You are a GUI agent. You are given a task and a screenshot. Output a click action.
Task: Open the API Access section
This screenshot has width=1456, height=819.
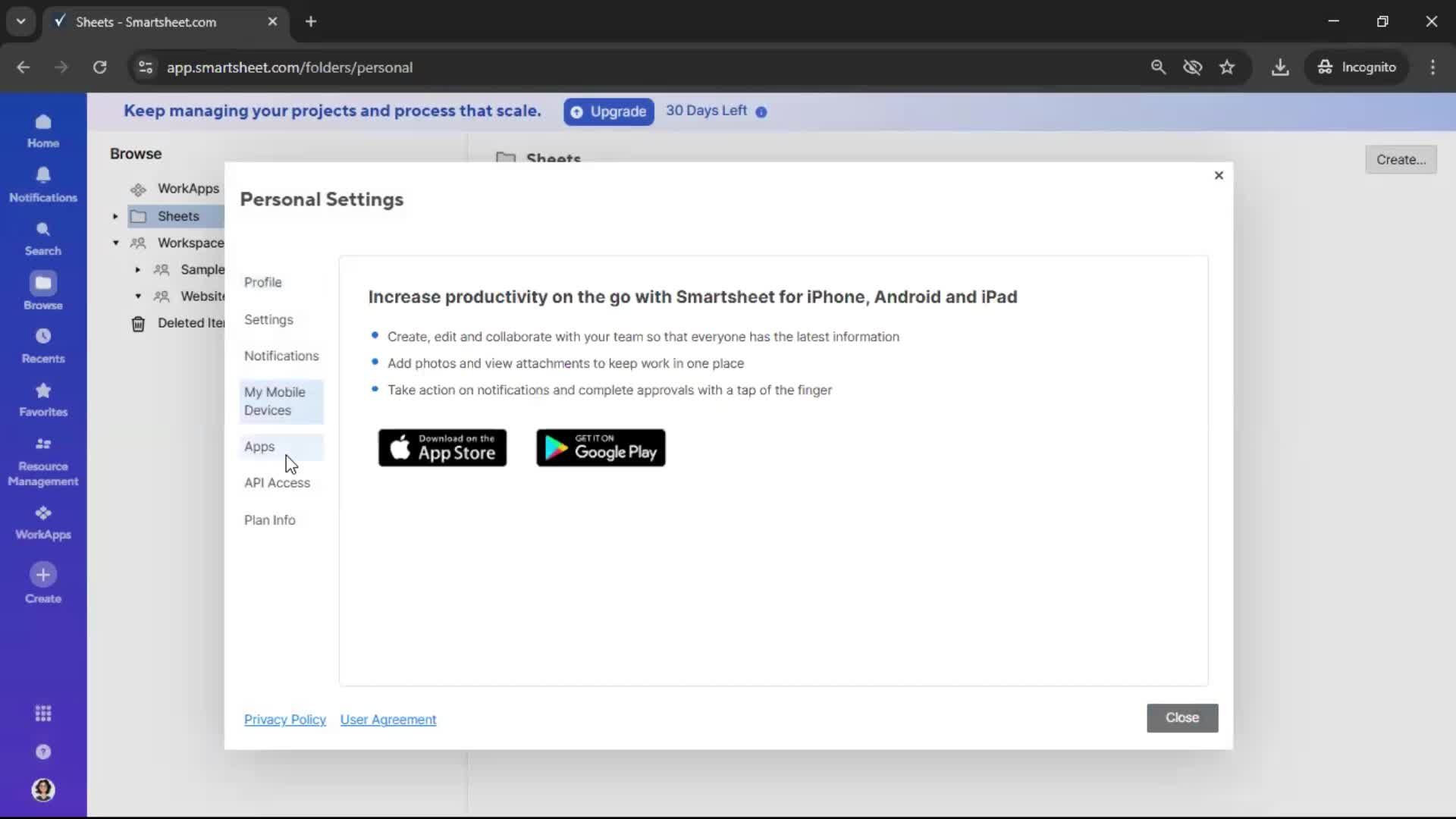point(278,482)
